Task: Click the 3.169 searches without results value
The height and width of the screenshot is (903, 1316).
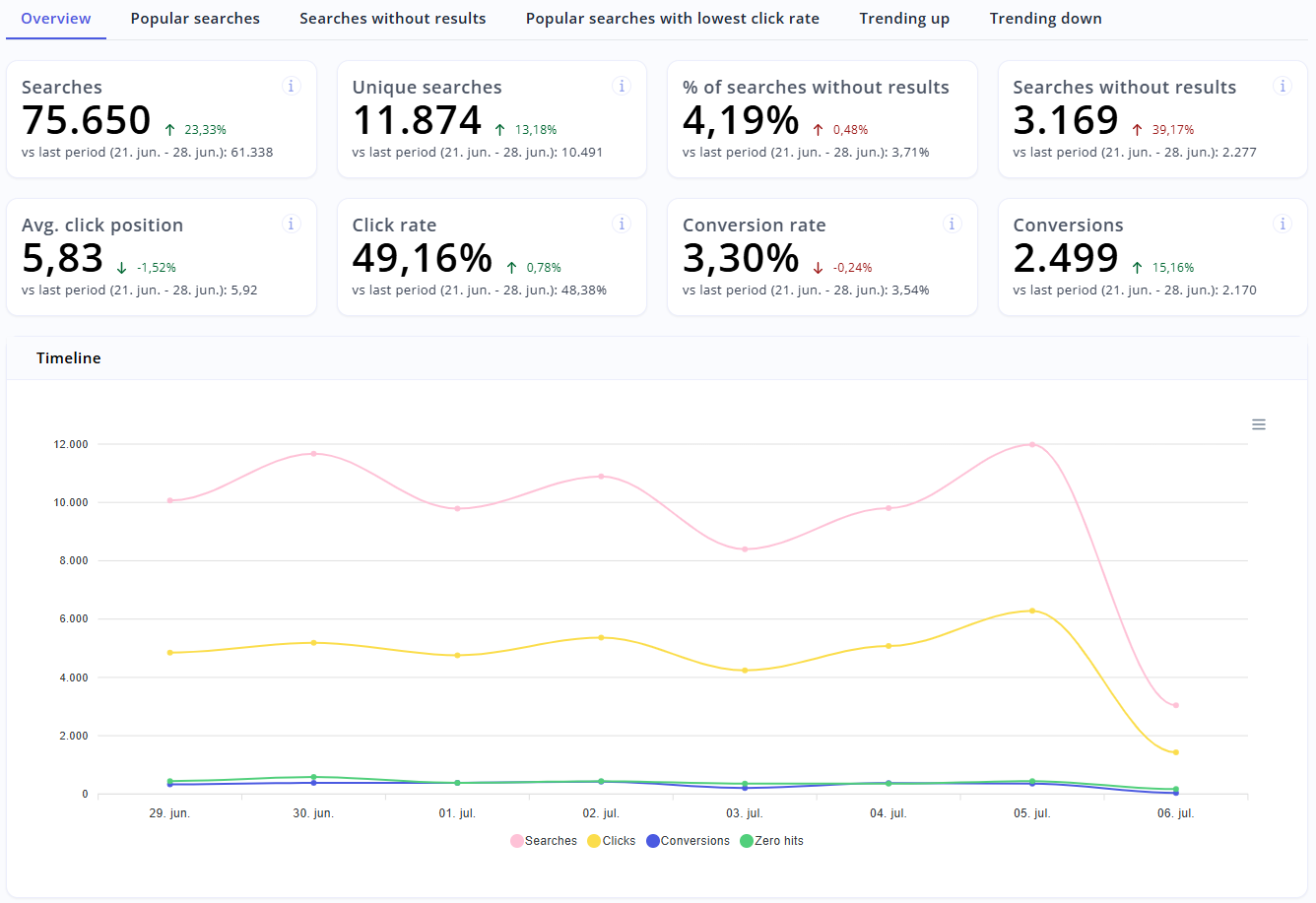Action: pyautogui.click(x=1066, y=120)
